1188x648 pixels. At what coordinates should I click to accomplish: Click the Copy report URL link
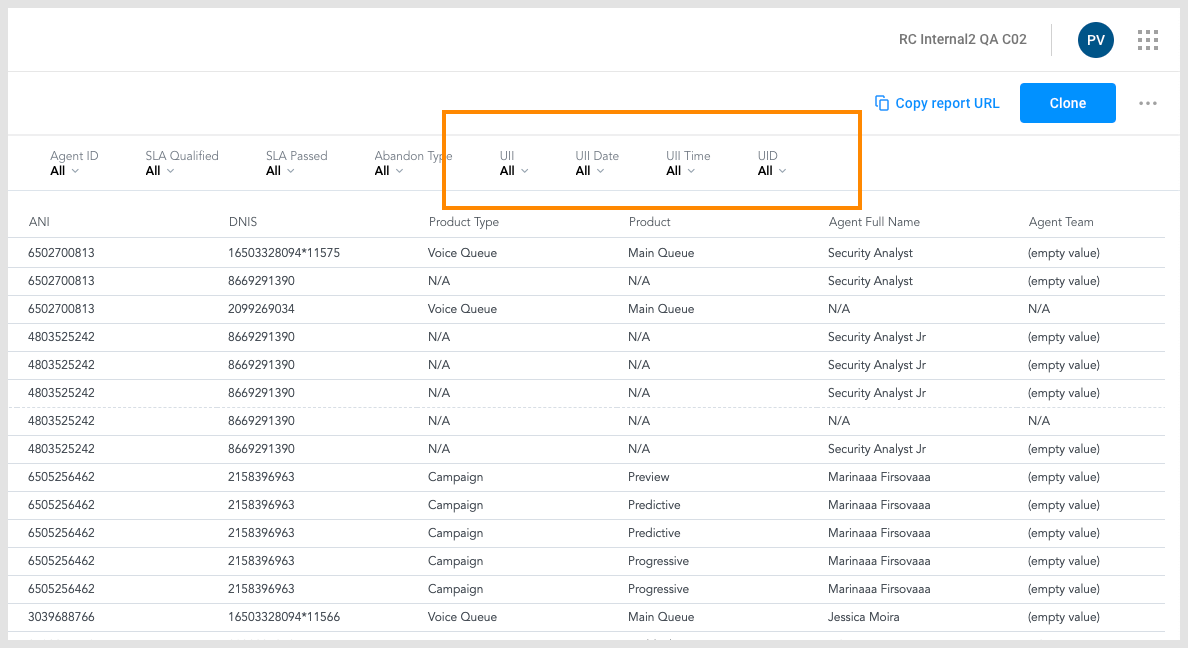(948, 103)
